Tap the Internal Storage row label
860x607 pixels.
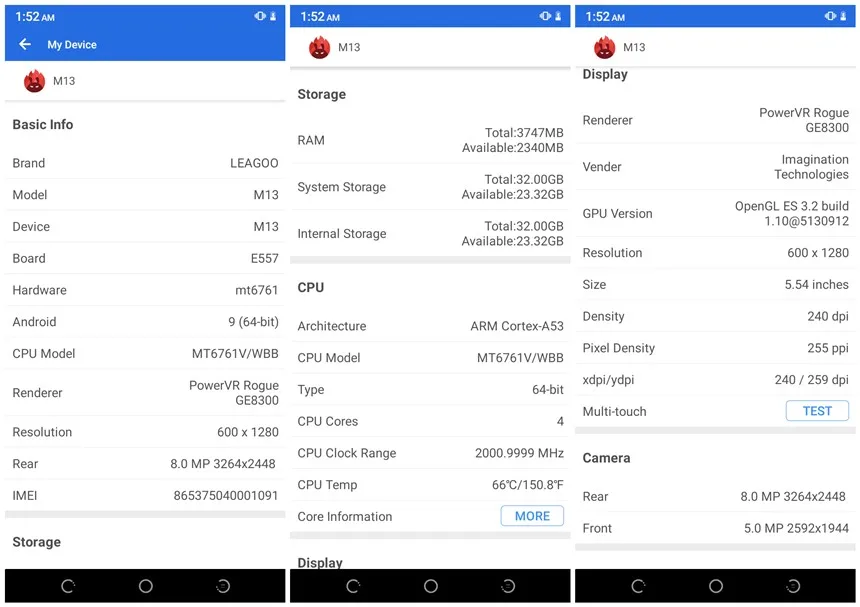click(342, 234)
